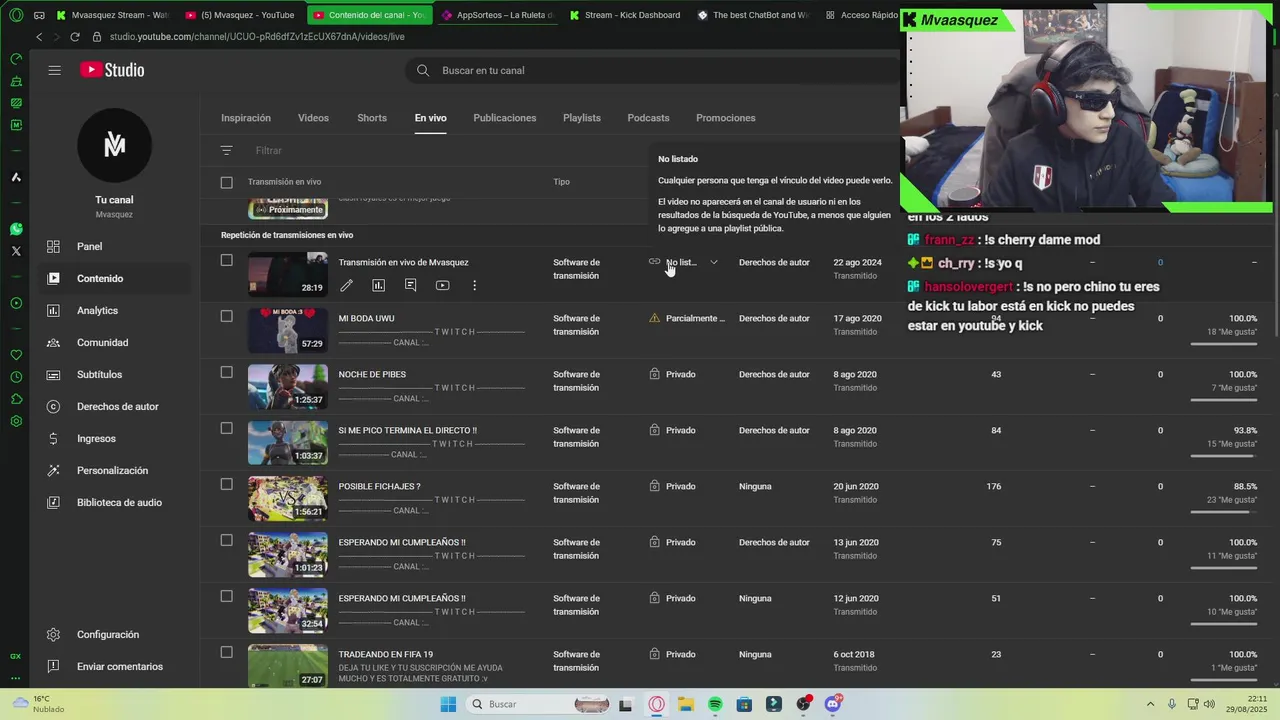Expand the No listado visibility dropdown arrow
The width and height of the screenshot is (1280, 720).
(714, 262)
